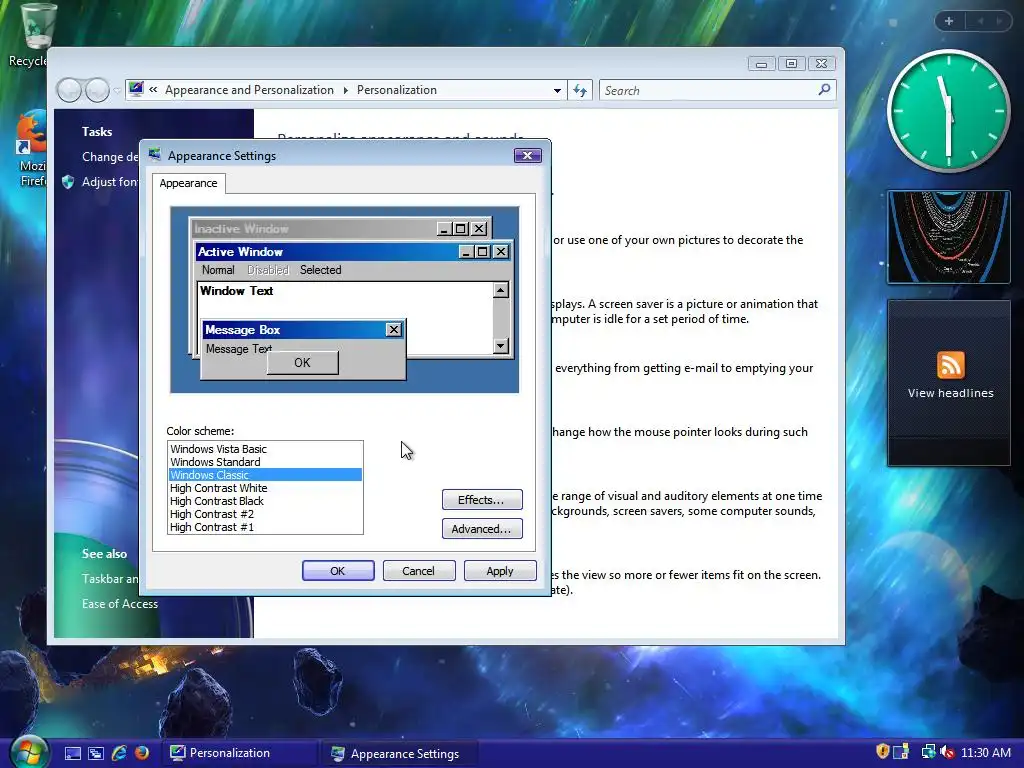Click the search magnifier icon in Personalization window
The height and width of the screenshot is (768, 1024).
pyautogui.click(x=824, y=89)
